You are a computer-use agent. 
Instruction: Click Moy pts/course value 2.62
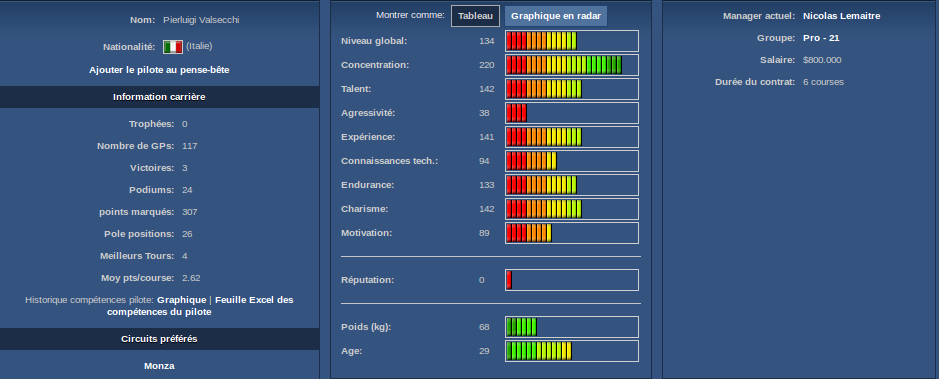(x=191, y=278)
